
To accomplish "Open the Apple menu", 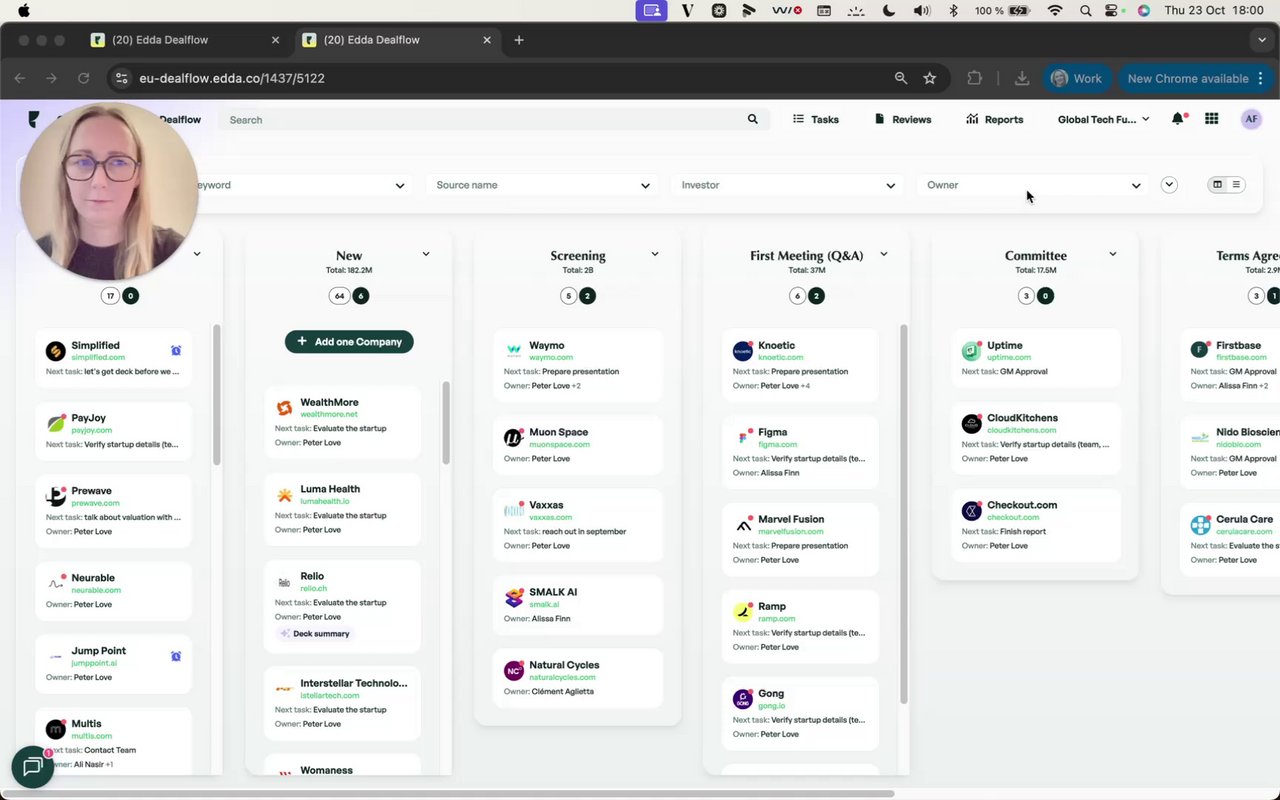I will click(x=24, y=10).
